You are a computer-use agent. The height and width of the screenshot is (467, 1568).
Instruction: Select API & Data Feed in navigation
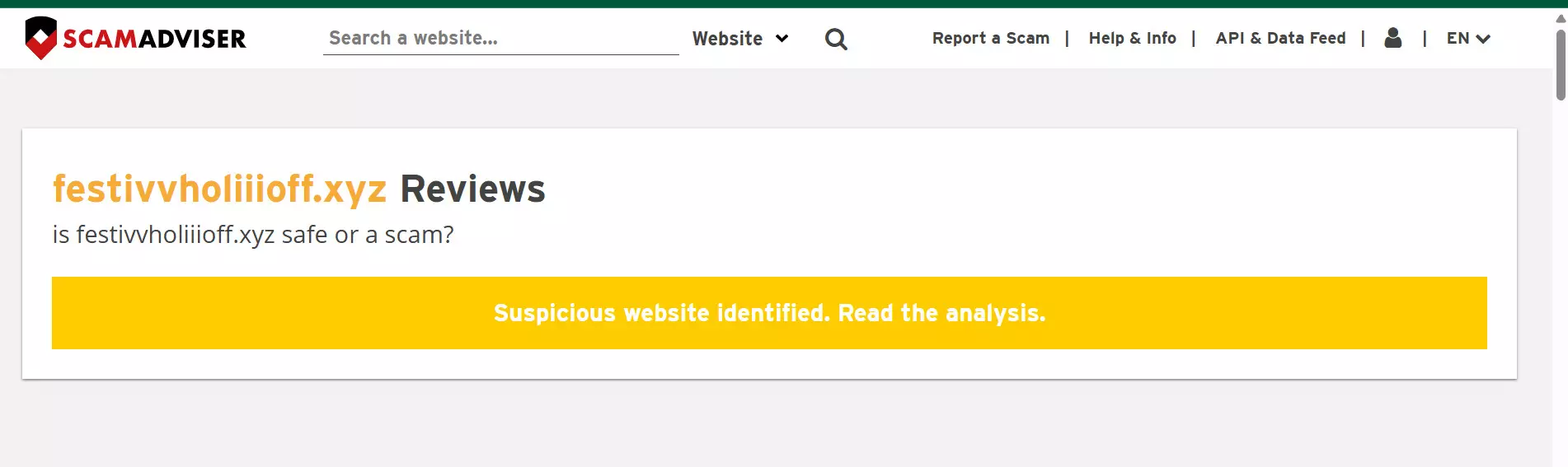pyautogui.click(x=1279, y=38)
